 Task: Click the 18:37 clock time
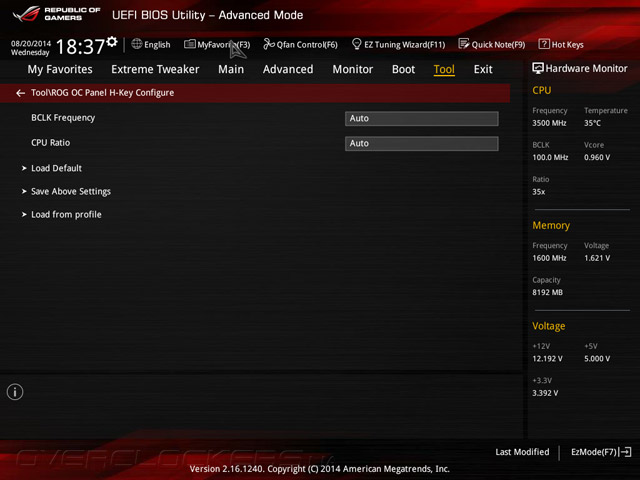click(80, 47)
